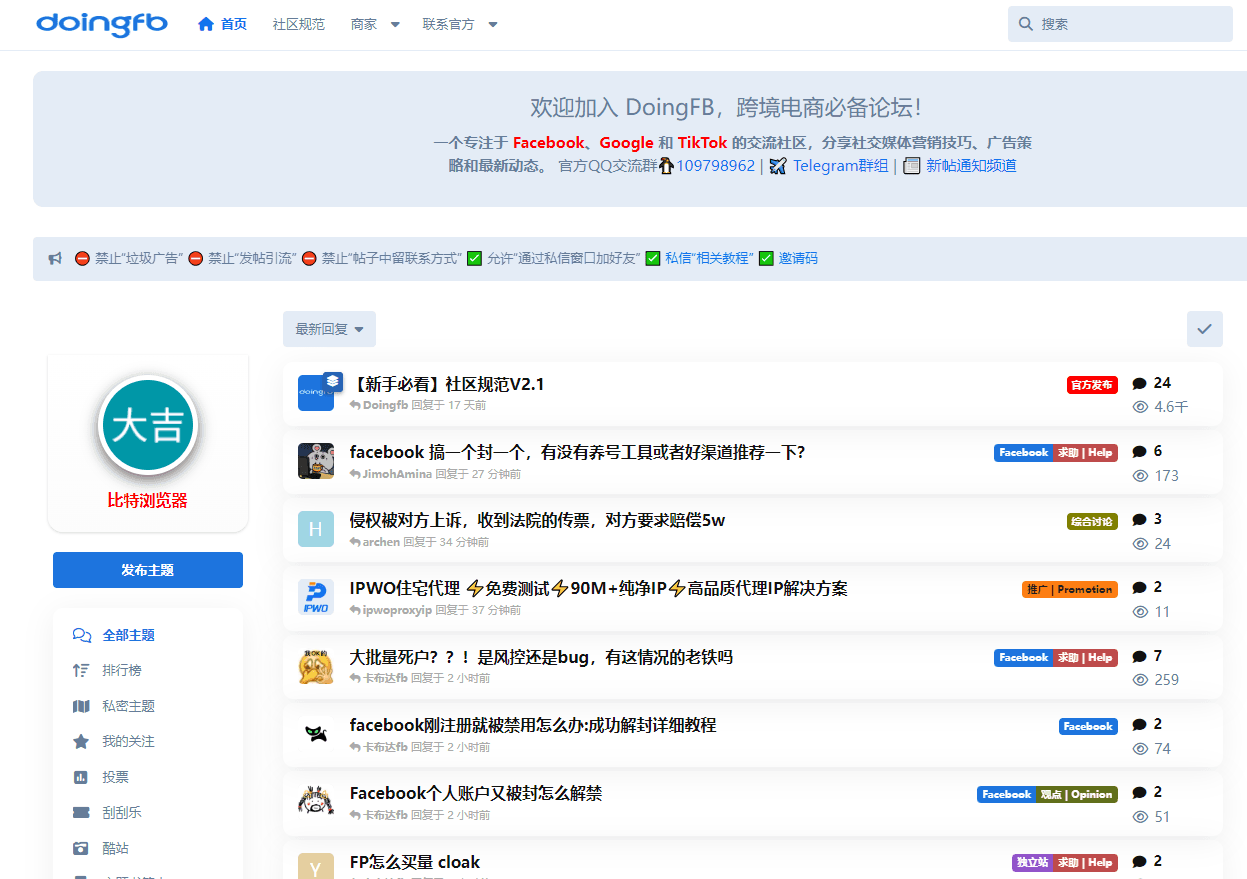The height and width of the screenshot is (879, 1247).
Task: Mark all as read checkmark button
Action: [1204, 329]
